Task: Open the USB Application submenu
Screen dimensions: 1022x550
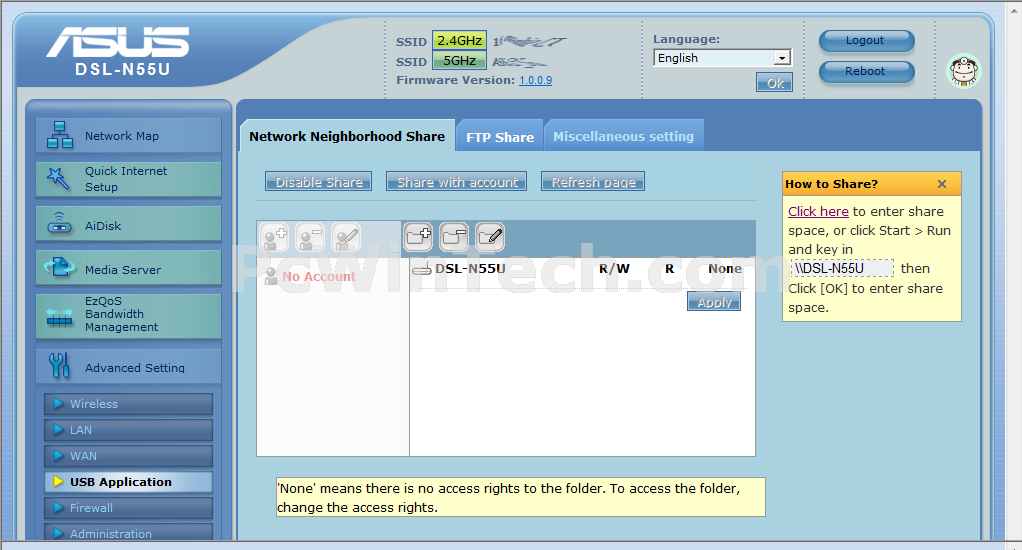Action: click(x=128, y=482)
